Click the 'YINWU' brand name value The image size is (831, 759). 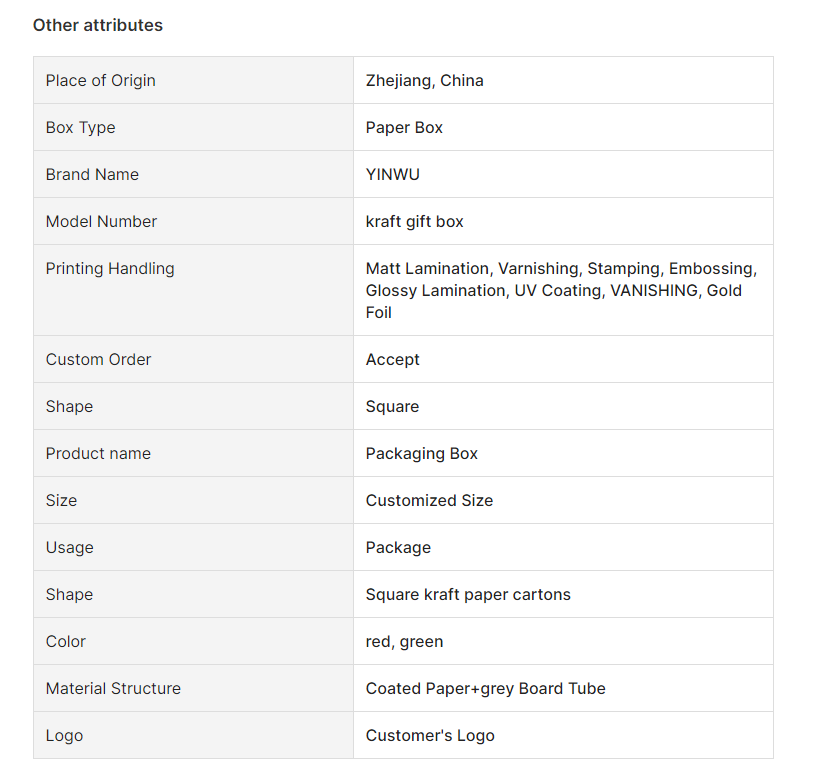pos(393,174)
